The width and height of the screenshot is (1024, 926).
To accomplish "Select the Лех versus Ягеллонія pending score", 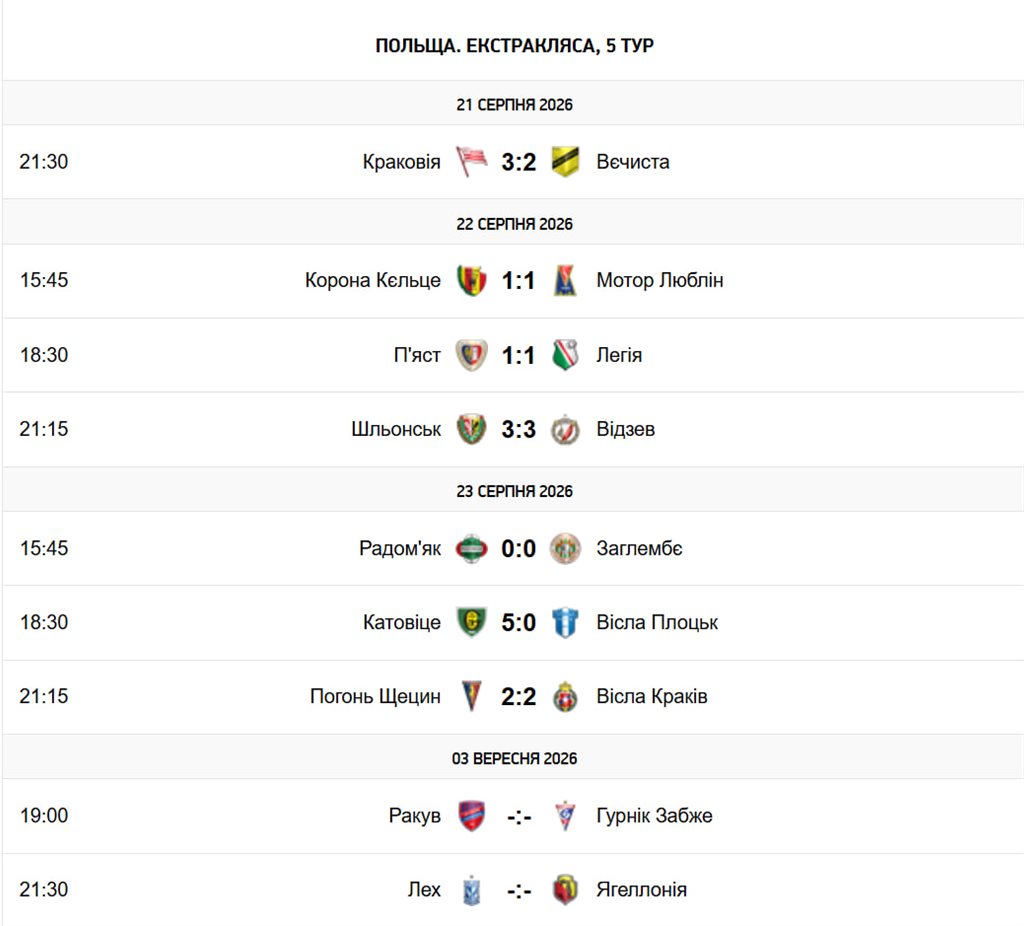I will pos(519,890).
